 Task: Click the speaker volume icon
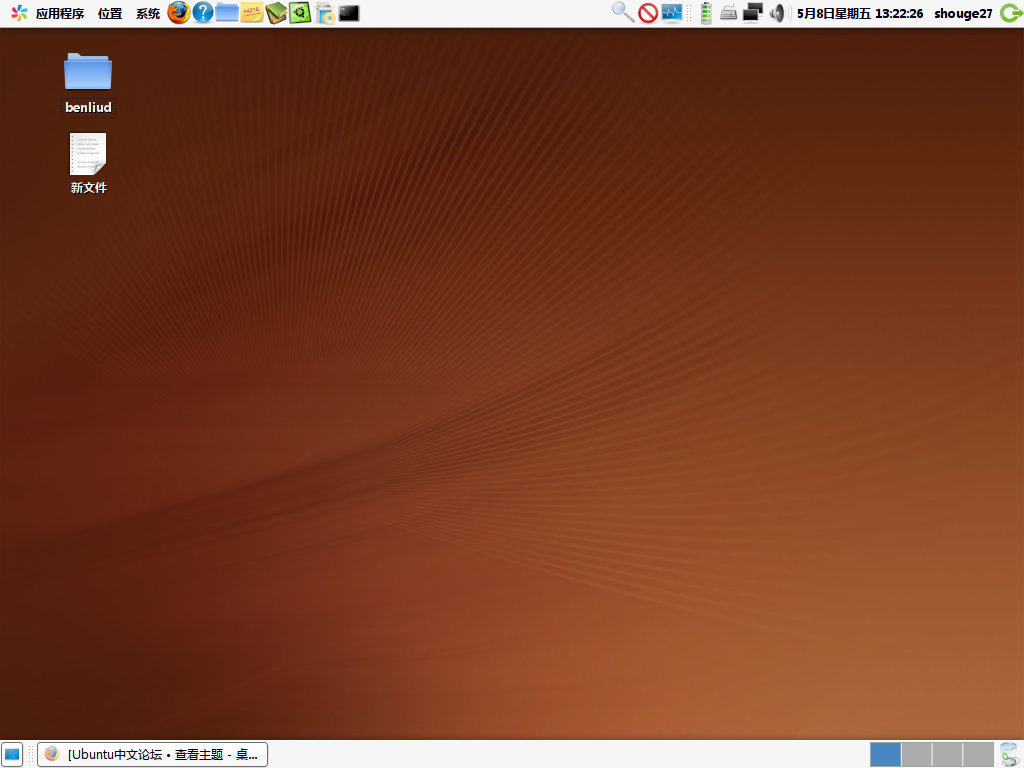point(777,13)
